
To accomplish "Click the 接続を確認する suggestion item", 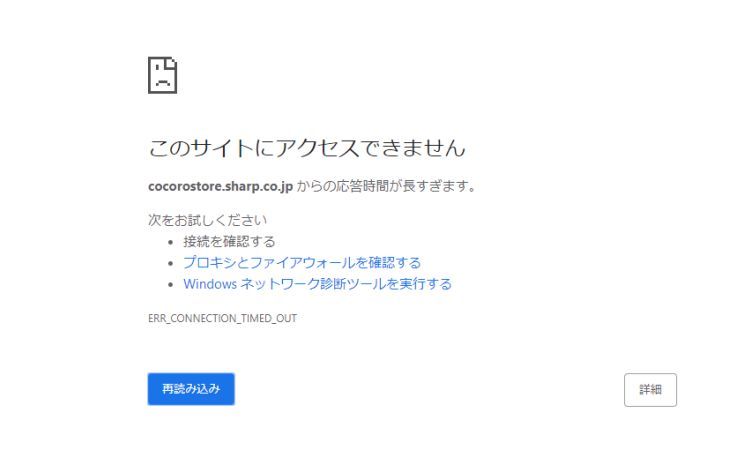I will tap(229, 241).
